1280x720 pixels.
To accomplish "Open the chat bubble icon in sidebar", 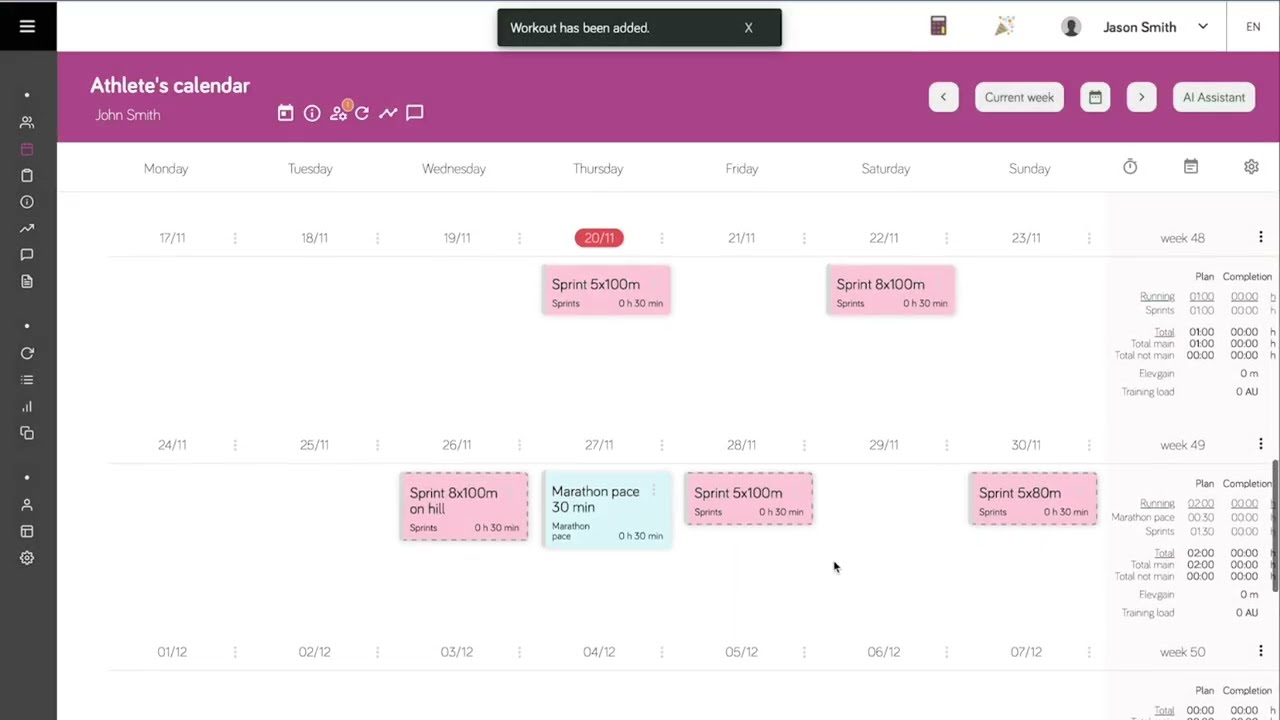I will [27, 255].
